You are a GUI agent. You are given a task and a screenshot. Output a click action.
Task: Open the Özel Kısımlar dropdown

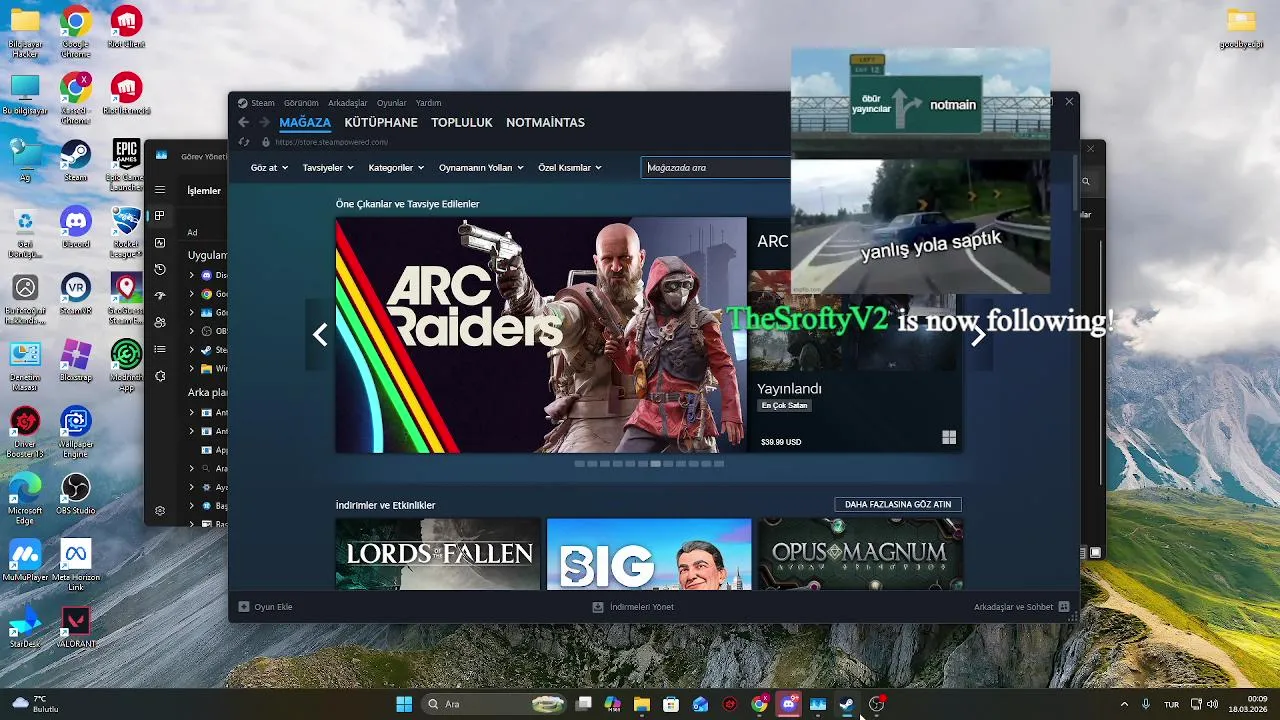(570, 168)
